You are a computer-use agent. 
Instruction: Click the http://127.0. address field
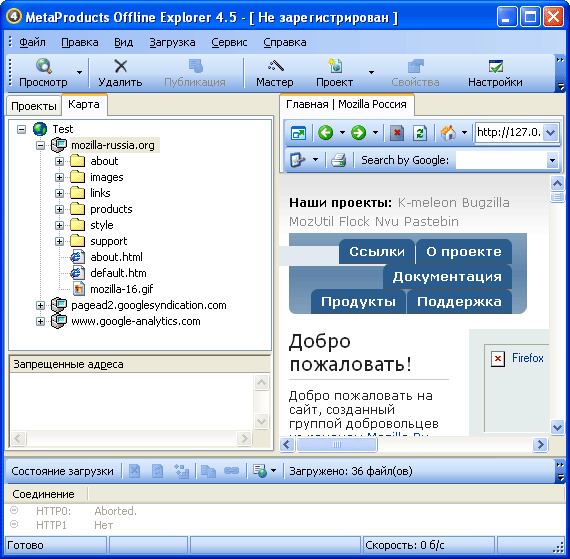tap(510, 132)
